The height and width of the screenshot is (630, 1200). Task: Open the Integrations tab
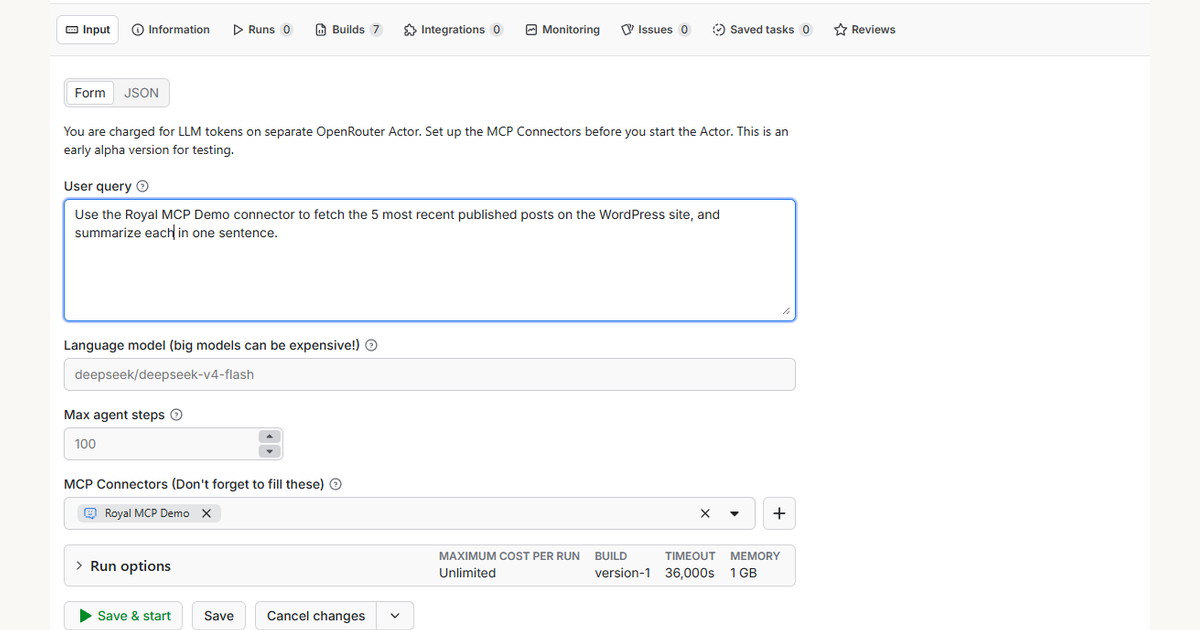(x=453, y=30)
